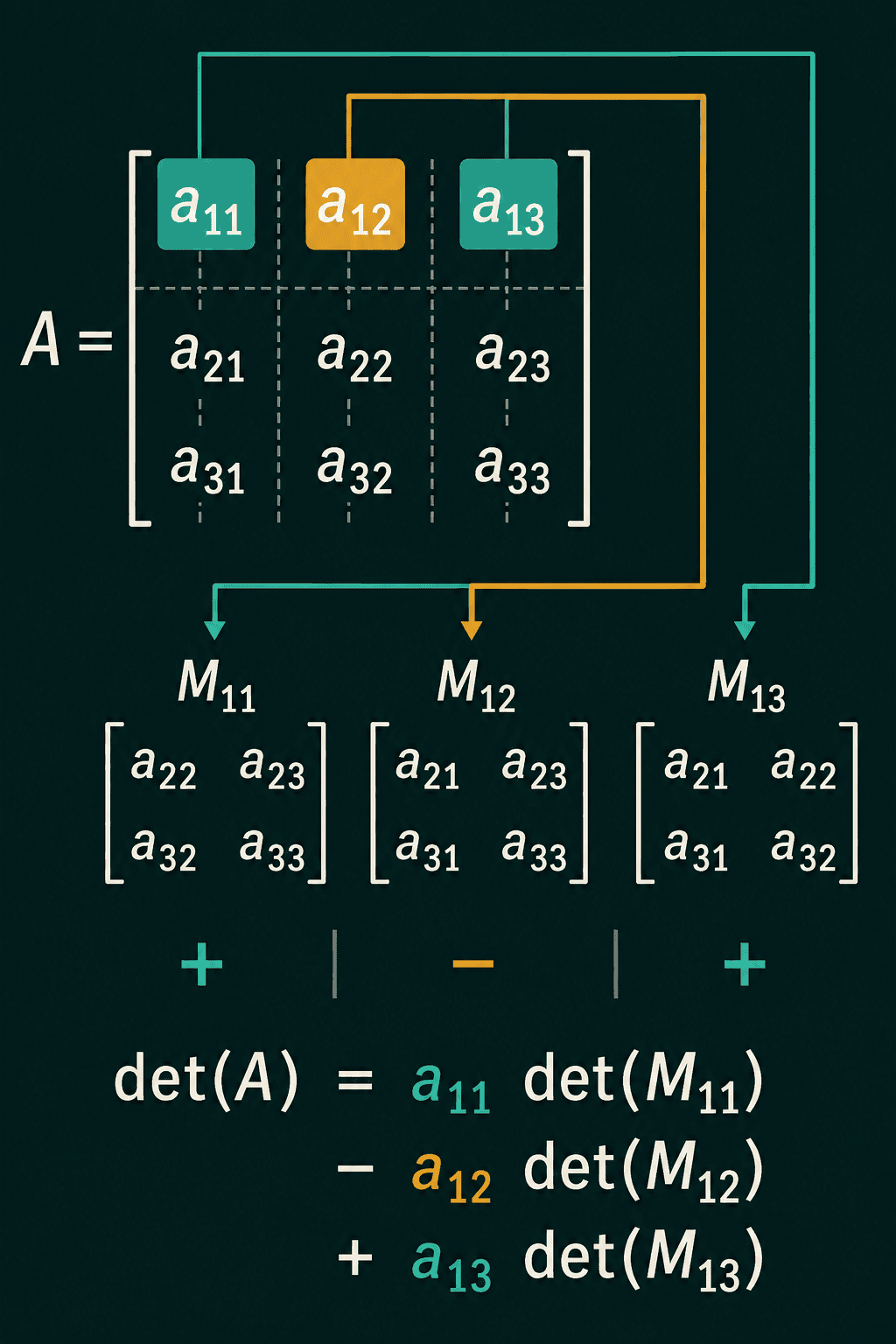Select entry a22 in matrix A

(354, 357)
